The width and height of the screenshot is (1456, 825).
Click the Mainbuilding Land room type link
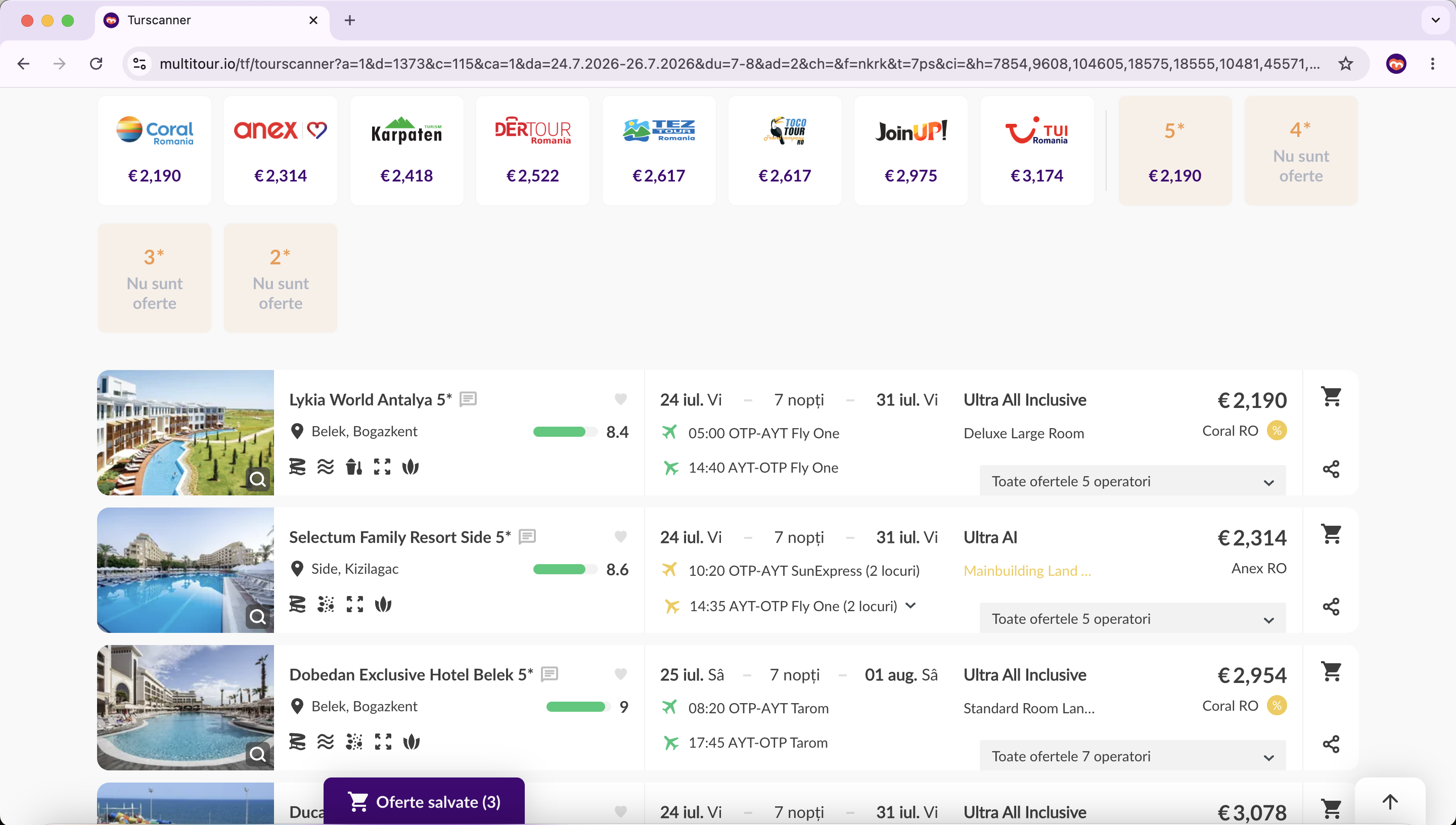[1027, 571]
